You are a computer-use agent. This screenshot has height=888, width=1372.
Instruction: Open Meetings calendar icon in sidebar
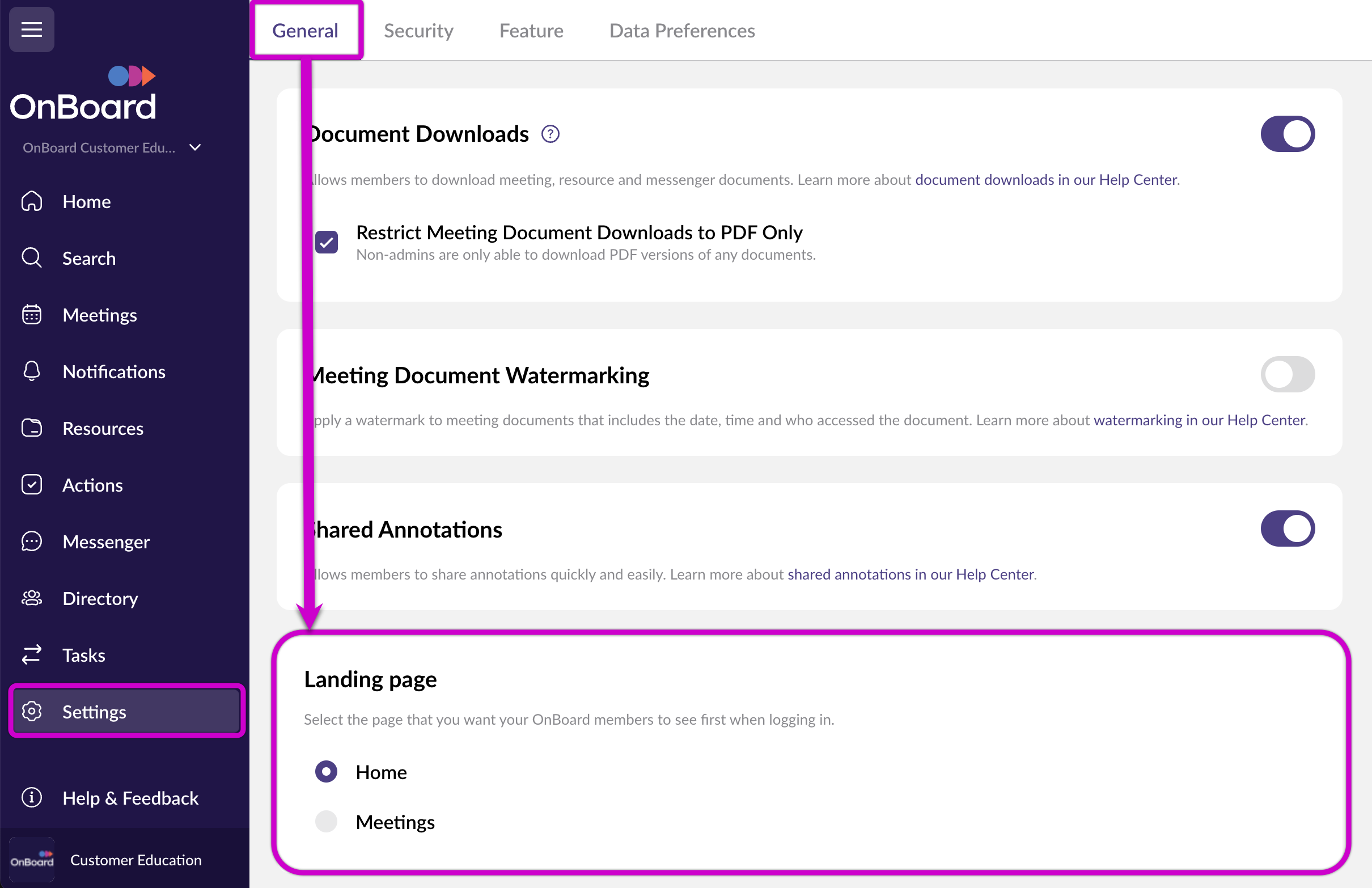pos(32,315)
